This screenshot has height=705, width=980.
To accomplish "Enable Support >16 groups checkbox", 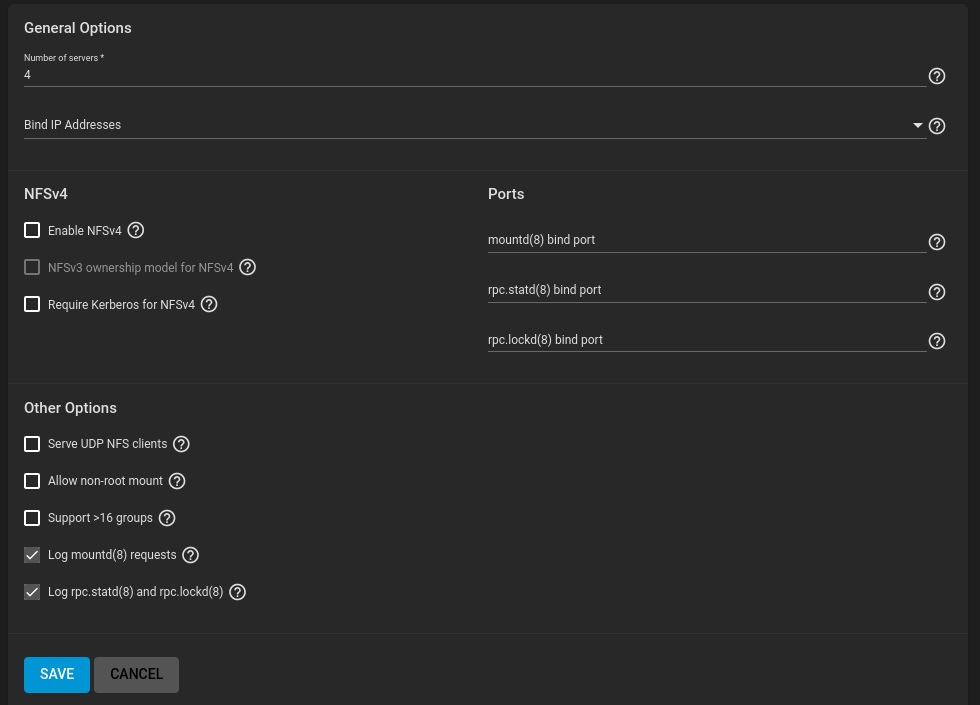I will click(32, 518).
